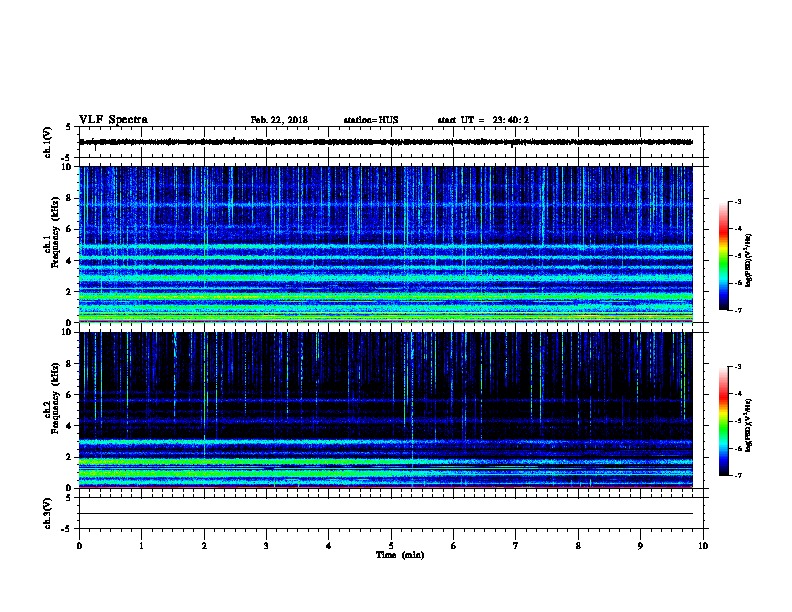Click the "VLF Spectra" plot title

click(113, 120)
